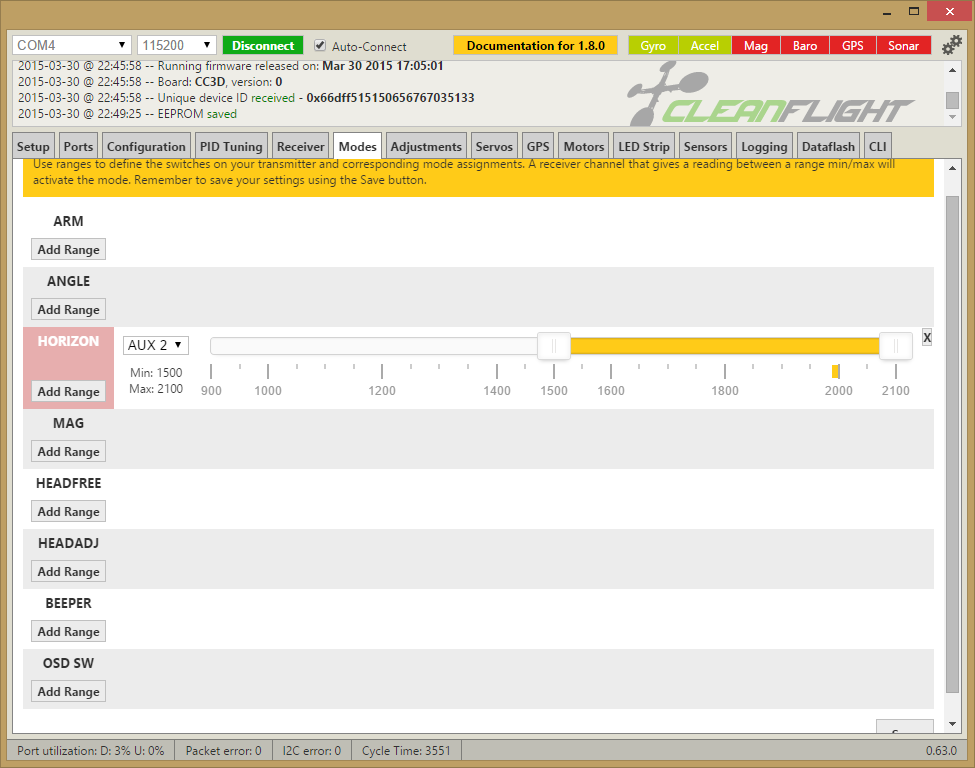
Task: Click the GPS sensor status indicator
Action: coord(852,46)
